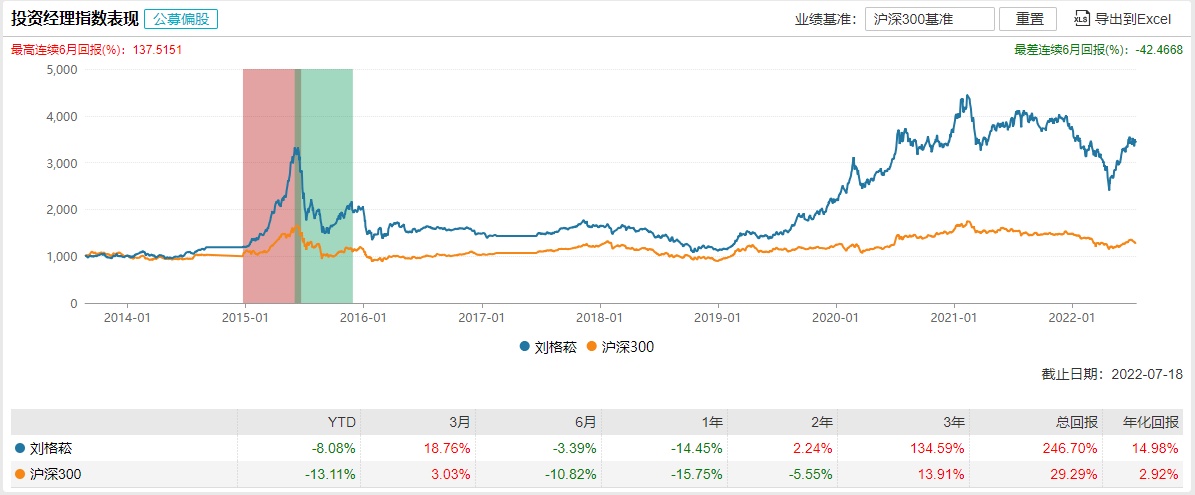Viewport: 1195px width, 495px height.
Task: Click the Excel file icon
Action: pyautogui.click(x=1082, y=19)
